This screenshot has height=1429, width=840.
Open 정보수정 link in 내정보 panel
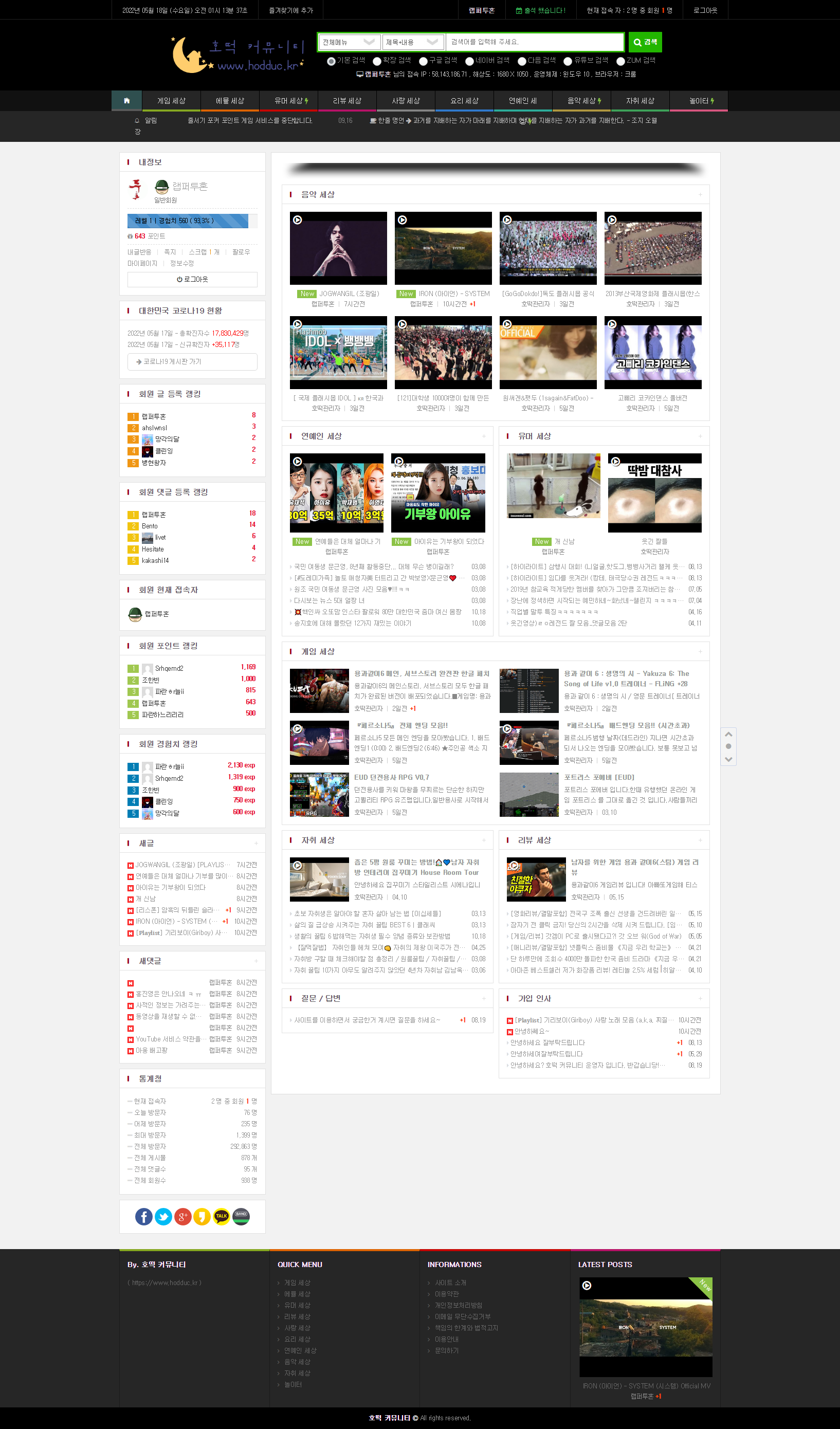point(182,263)
